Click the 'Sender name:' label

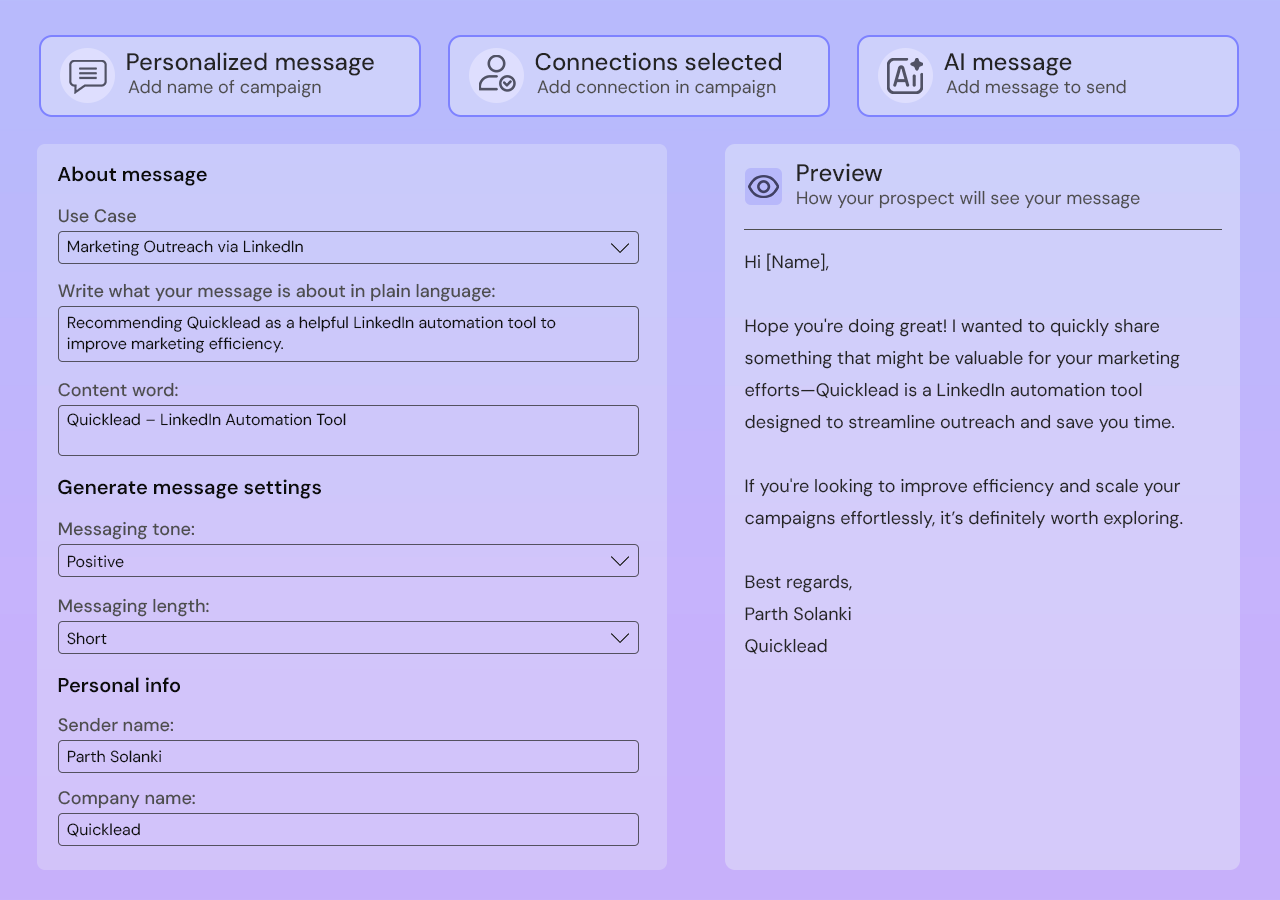click(116, 725)
